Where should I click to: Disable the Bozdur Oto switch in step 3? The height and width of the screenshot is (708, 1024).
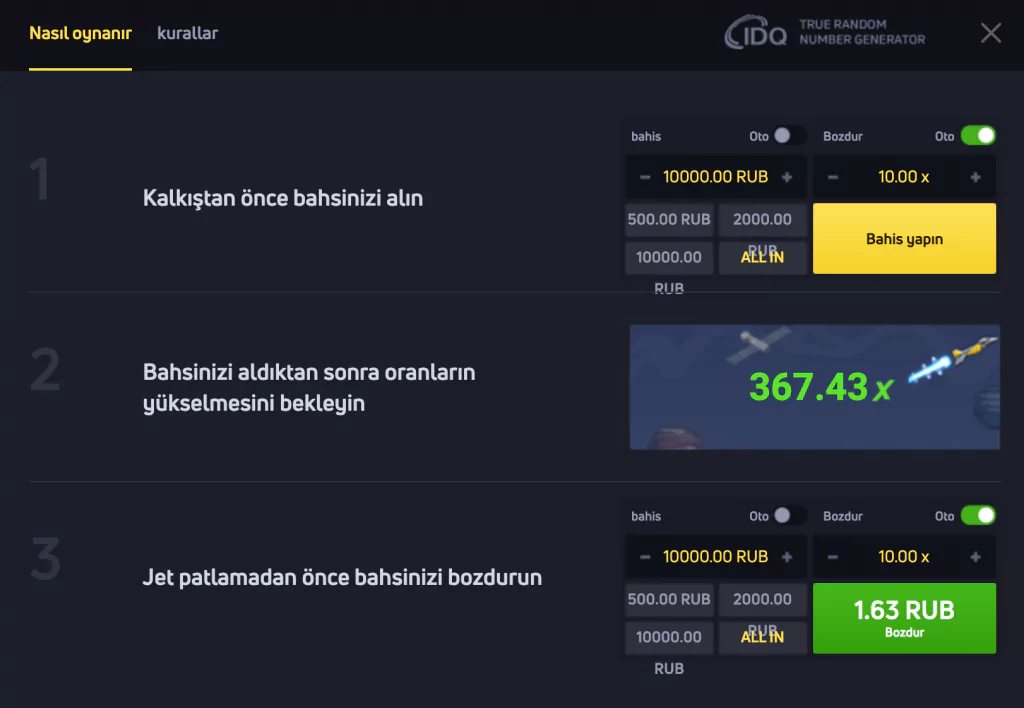pos(978,515)
